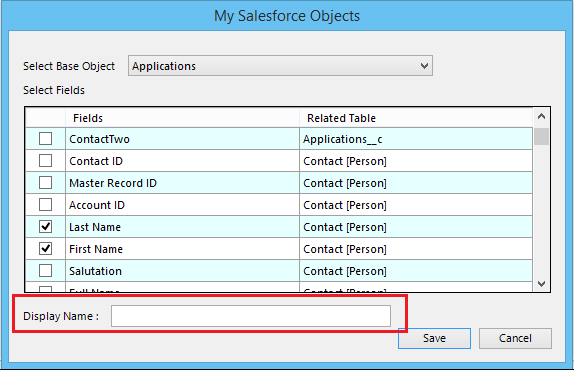Click Contact [Person] cell in Last Name row
Image resolution: width=574 pixels, height=370 pixels.
click(416, 227)
